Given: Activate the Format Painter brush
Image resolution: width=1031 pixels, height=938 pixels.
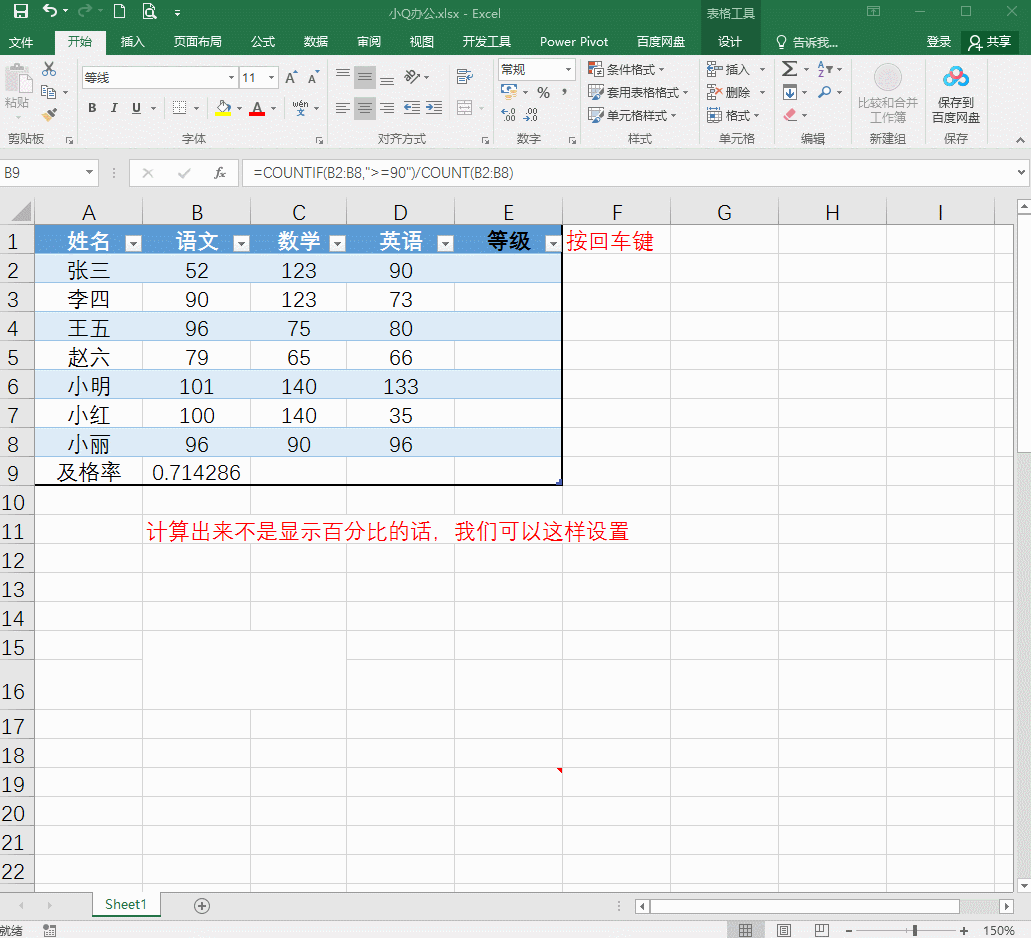Looking at the screenshot, I should (x=49, y=115).
